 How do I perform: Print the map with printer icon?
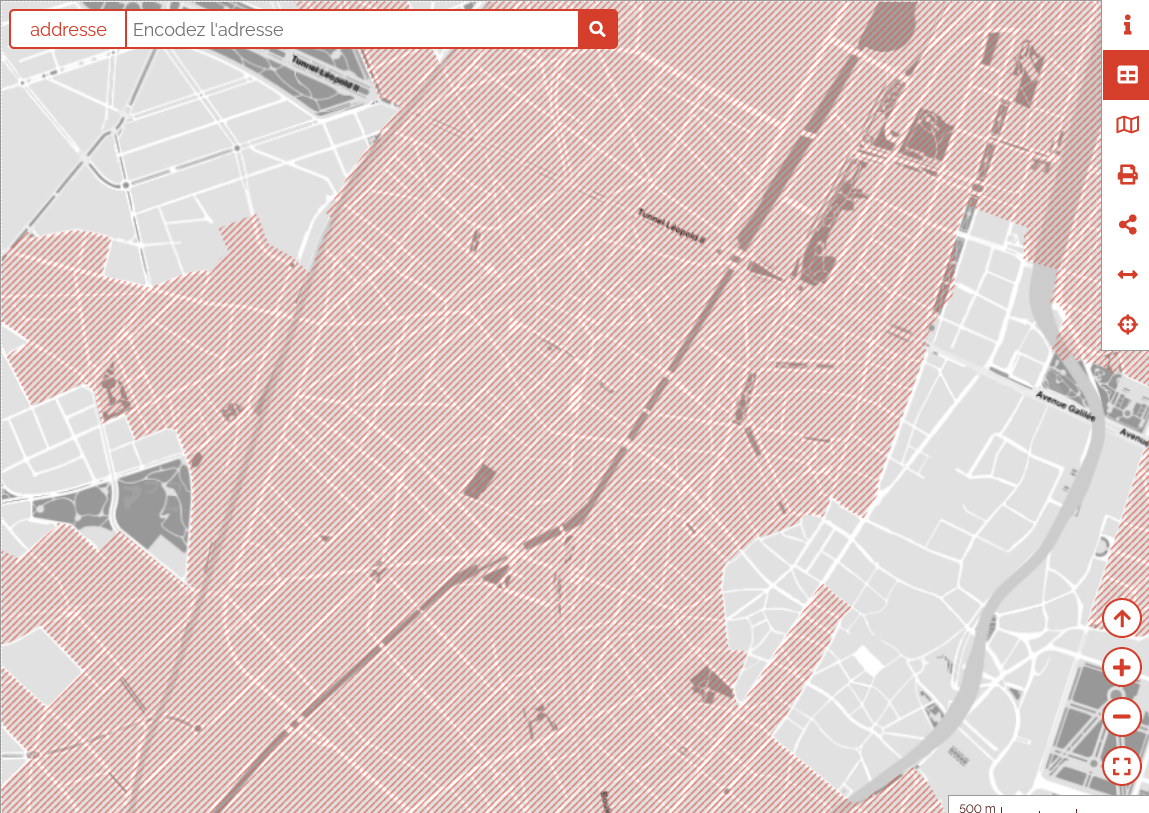point(1127,175)
